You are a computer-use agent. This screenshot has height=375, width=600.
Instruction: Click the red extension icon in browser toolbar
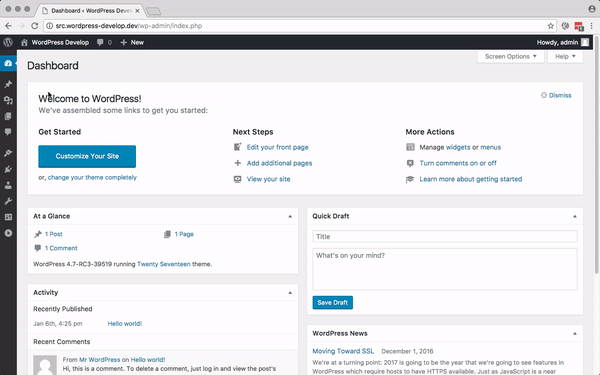pos(579,26)
